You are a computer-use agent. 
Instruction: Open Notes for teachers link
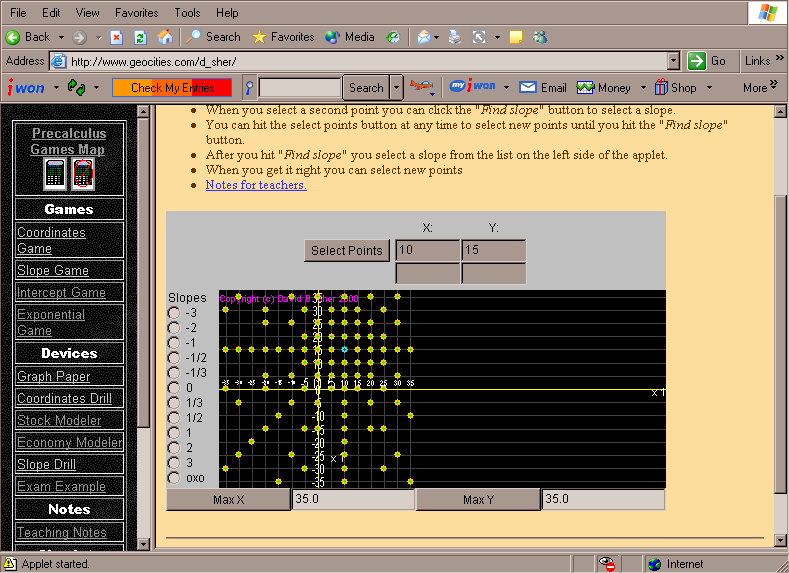click(x=256, y=185)
